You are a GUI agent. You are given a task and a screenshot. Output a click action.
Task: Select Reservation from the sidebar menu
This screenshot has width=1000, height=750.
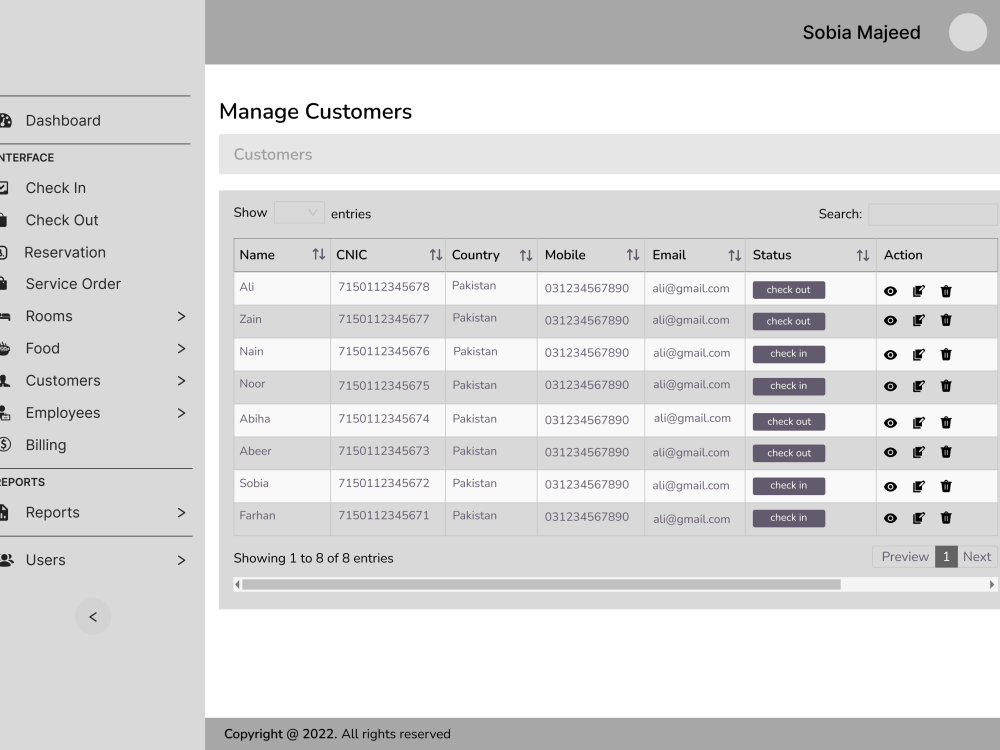(x=66, y=252)
